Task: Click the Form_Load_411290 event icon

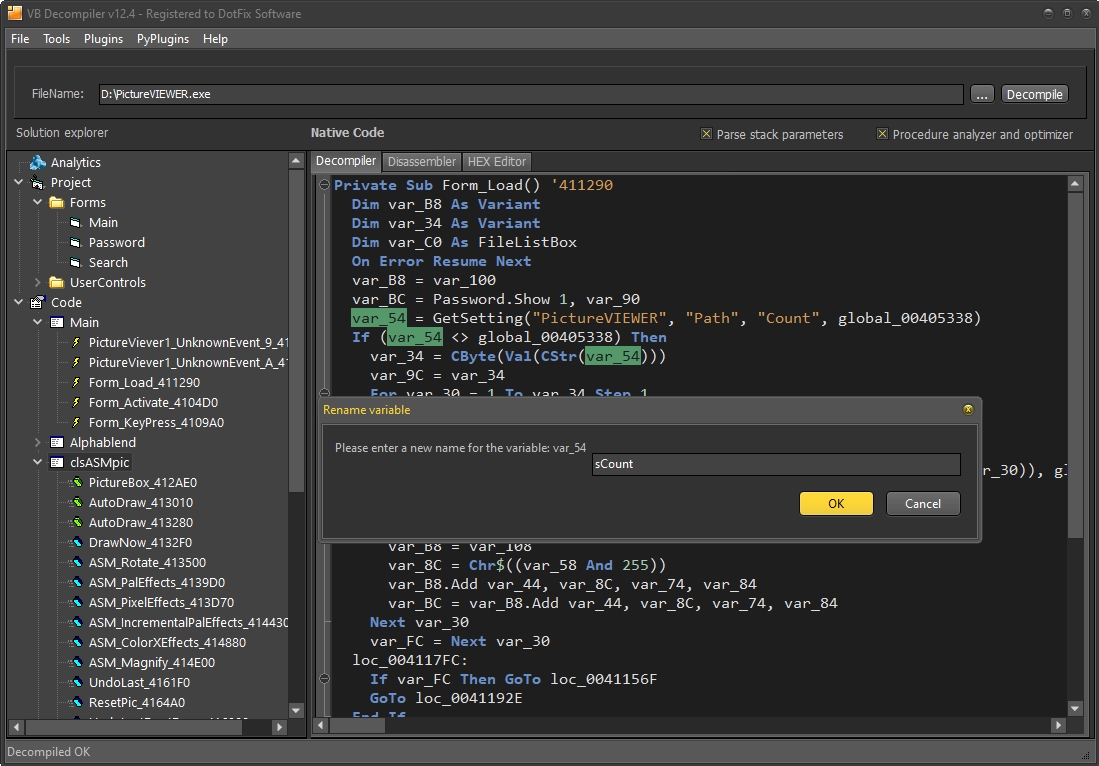Action: click(x=76, y=383)
